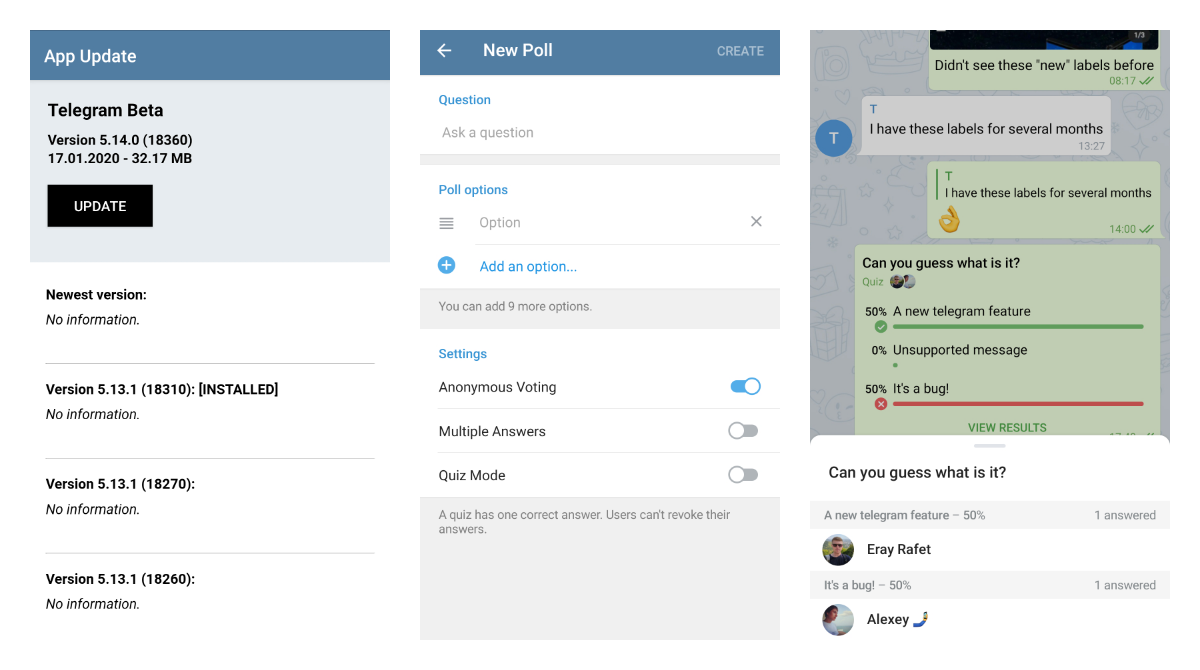The height and width of the screenshot is (670, 1200).
Task: Click the red X beside 'It's a bug!'
Action: [879, 404]
